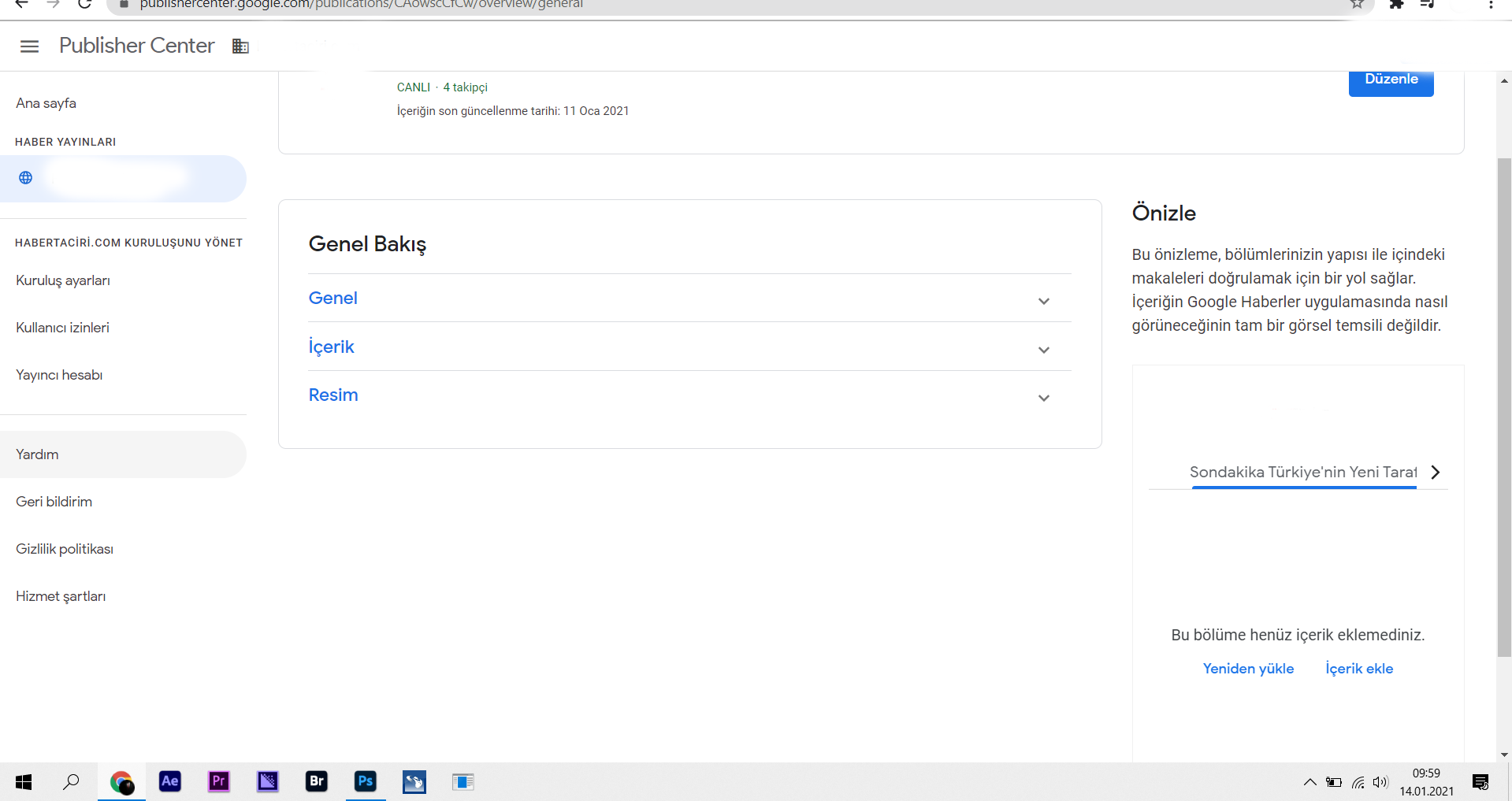Click the organization building icon
The image size is (1512, 801).
(x=240, y=46)
